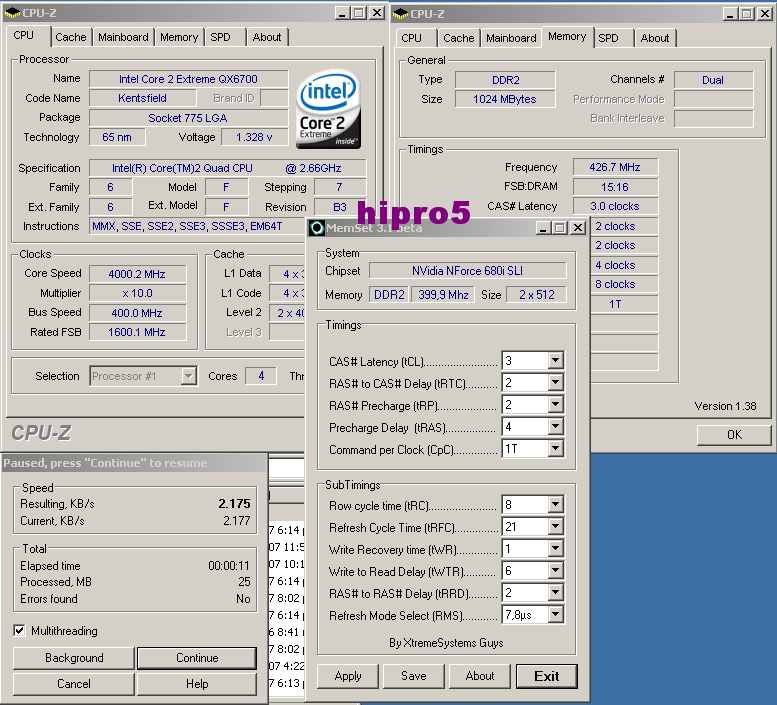Open the RAS# to RAS# Delay (tRRD) dropdown
The image size is (777, 705).
coord(555,593)
